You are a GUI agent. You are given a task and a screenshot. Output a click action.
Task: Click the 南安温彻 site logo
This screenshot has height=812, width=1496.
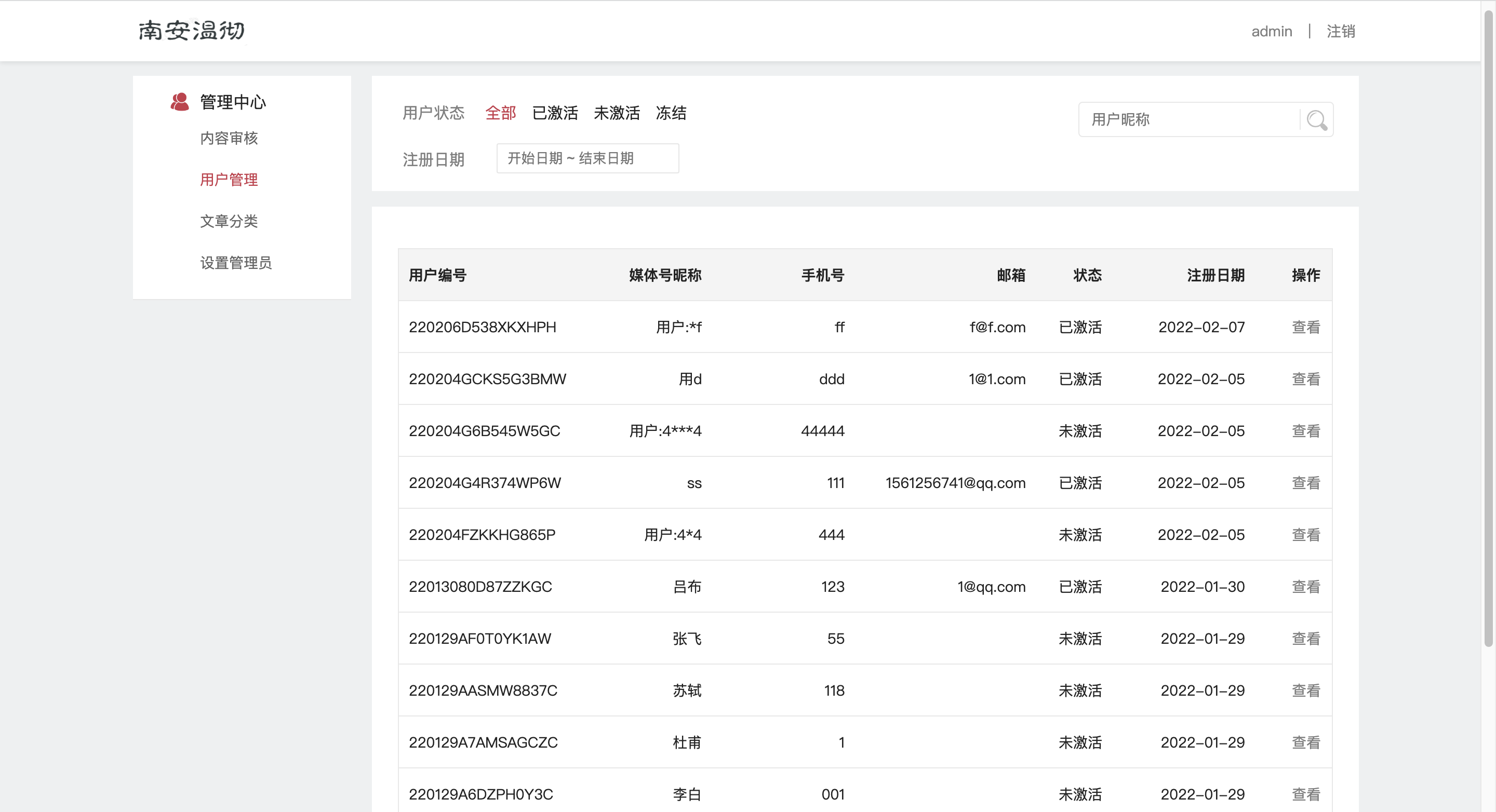click(x=192, y=31)
